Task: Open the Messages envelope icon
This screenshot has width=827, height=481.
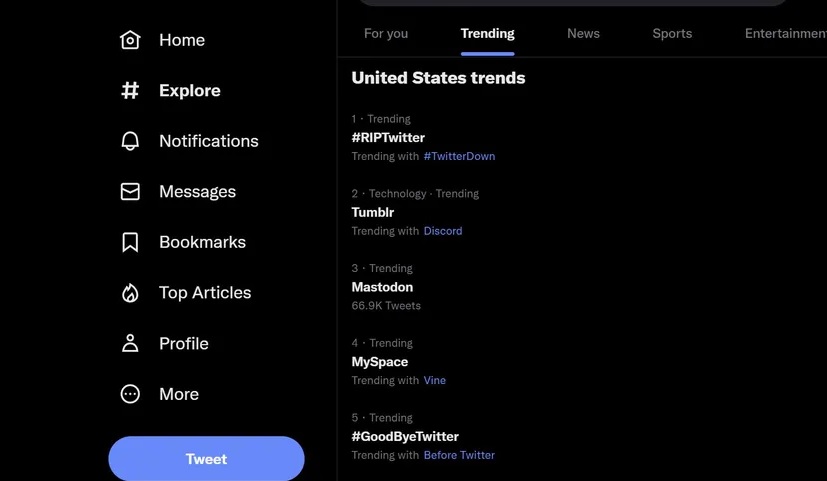Action: [130, 191]
